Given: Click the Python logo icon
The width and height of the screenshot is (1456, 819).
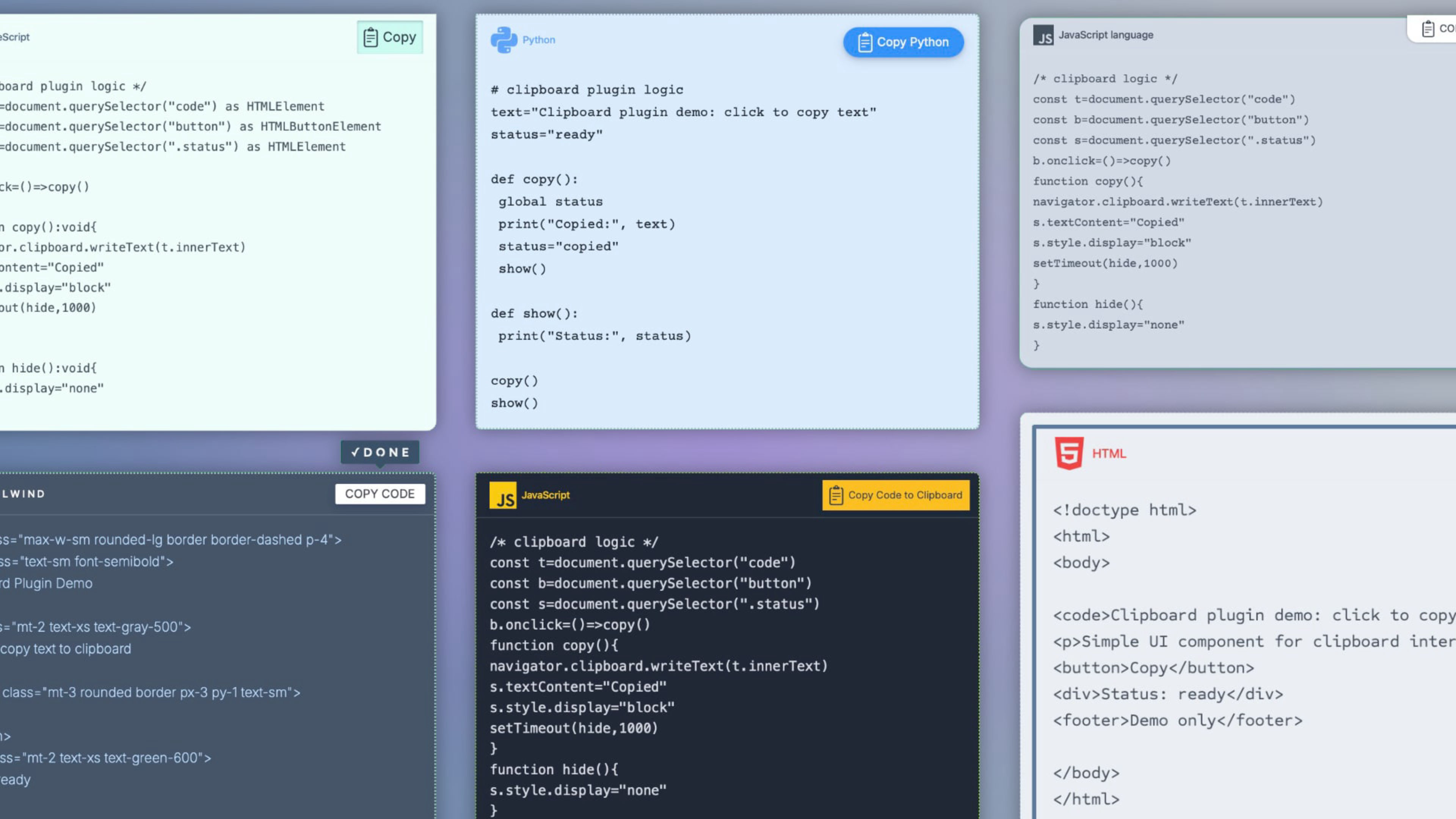Looking at the screenshot, I should [504, 40].
